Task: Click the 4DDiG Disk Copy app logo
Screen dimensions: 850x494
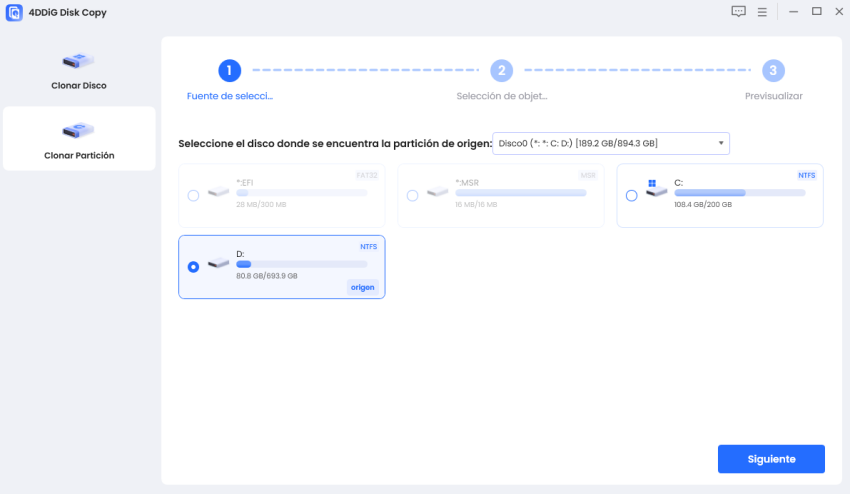Action: (15, 12)
